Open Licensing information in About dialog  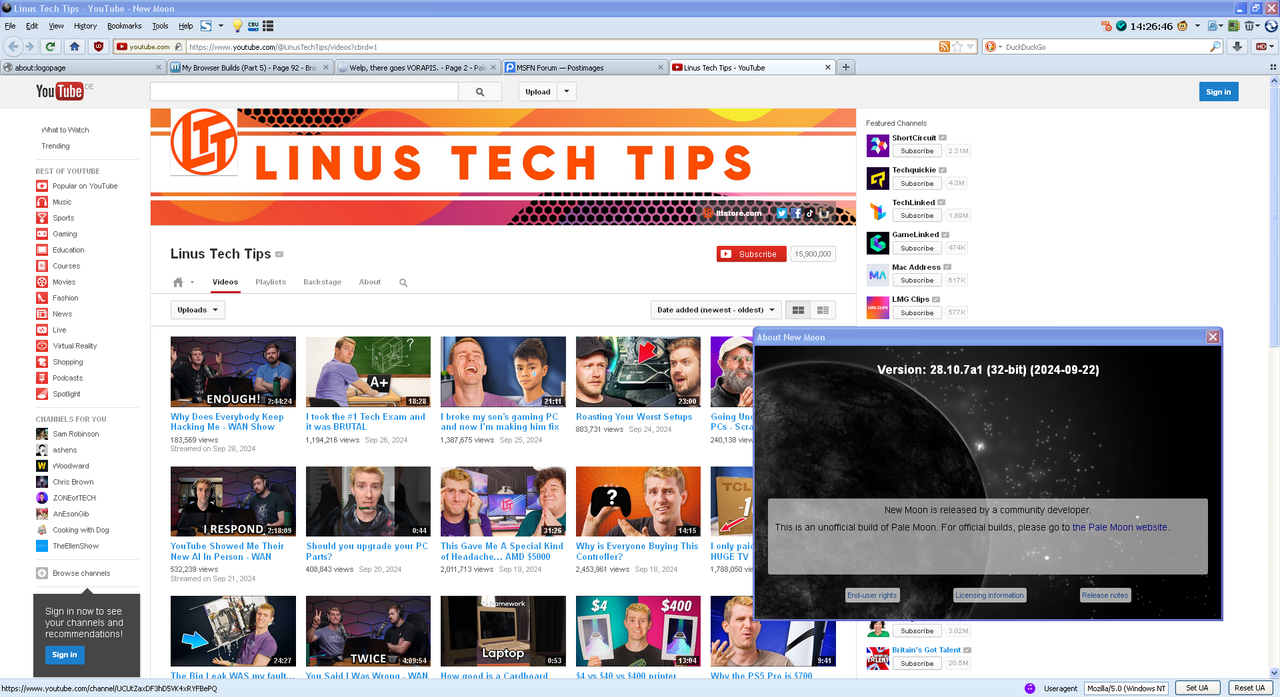coord(990,595)
